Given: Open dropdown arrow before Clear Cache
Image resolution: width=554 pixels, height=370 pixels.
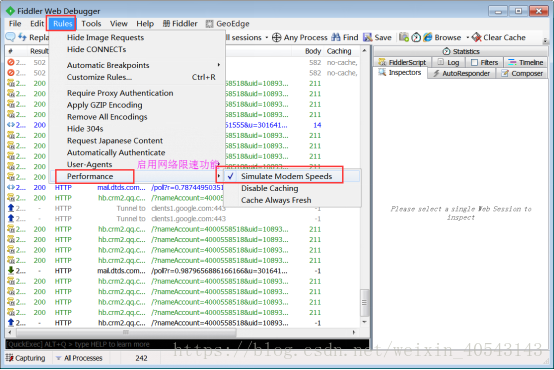Looking at the screenshot, I should pyautogui.click(x=467, y=37).
